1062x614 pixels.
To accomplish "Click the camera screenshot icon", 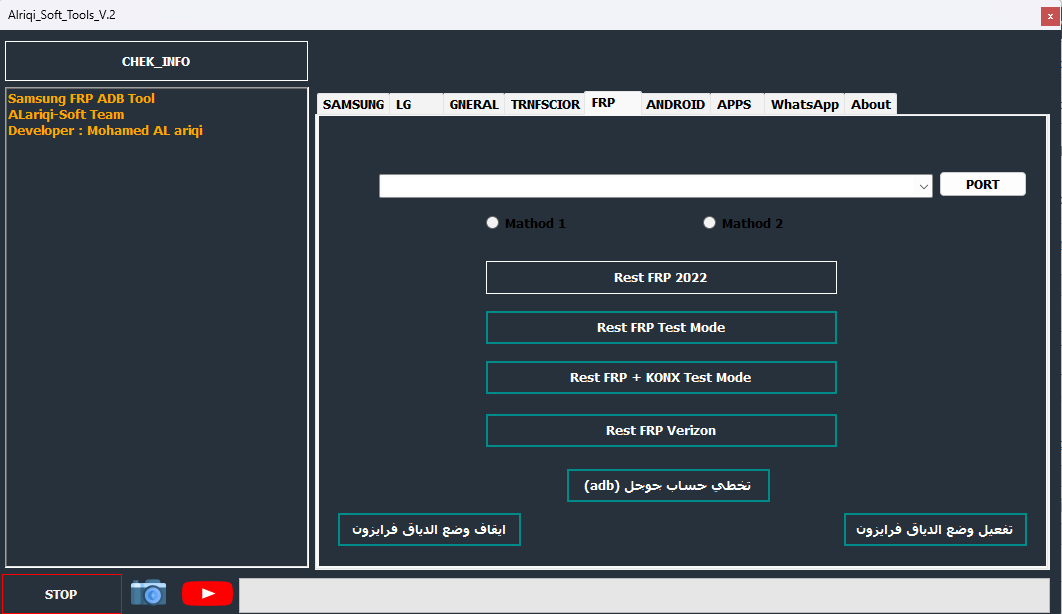I will [x=148, y=593].
